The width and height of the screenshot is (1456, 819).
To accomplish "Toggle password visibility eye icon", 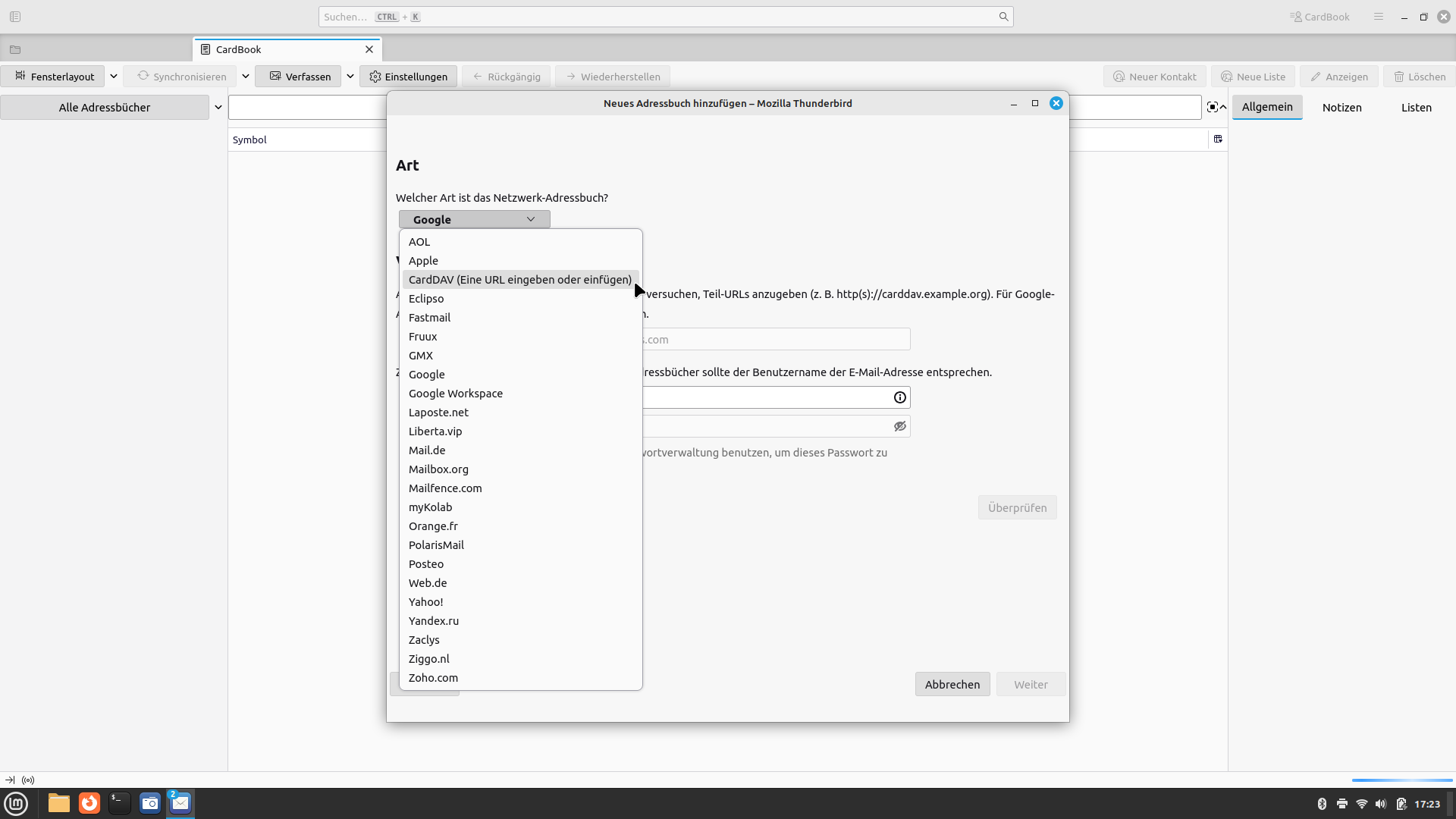I will pos(900,426).
